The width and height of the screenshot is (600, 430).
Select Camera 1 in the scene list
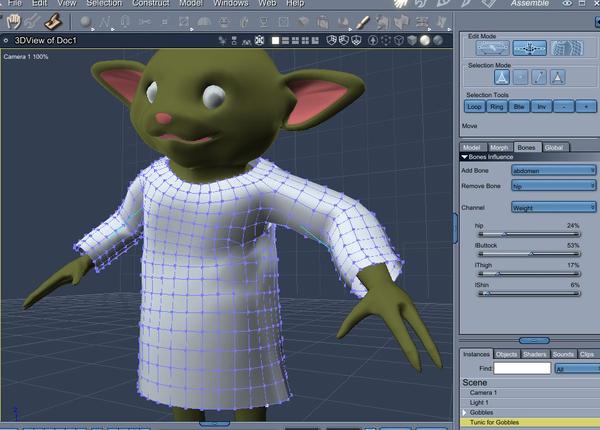pos(530,393)
